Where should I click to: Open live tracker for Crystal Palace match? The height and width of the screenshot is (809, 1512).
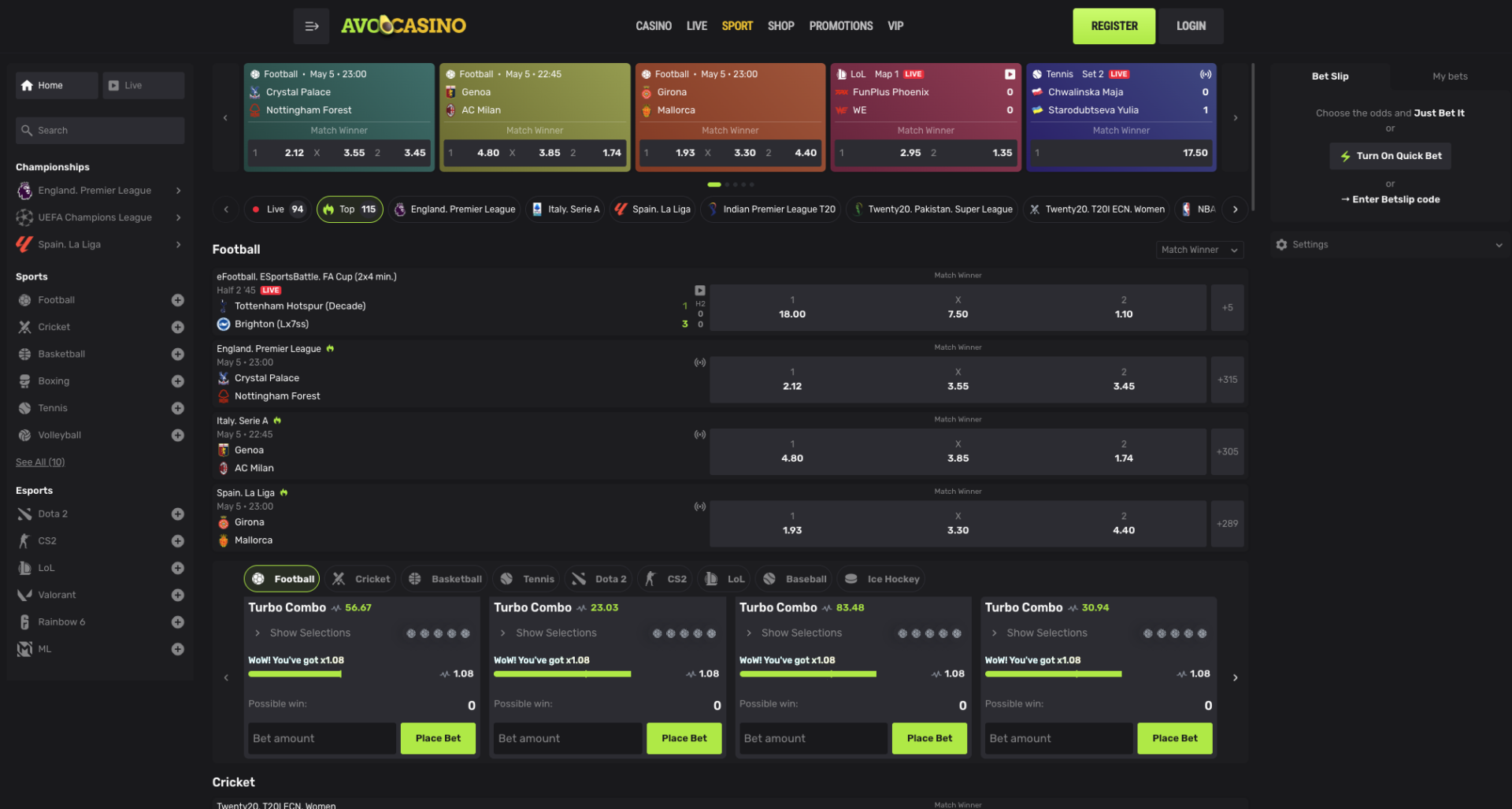point(700,362)
